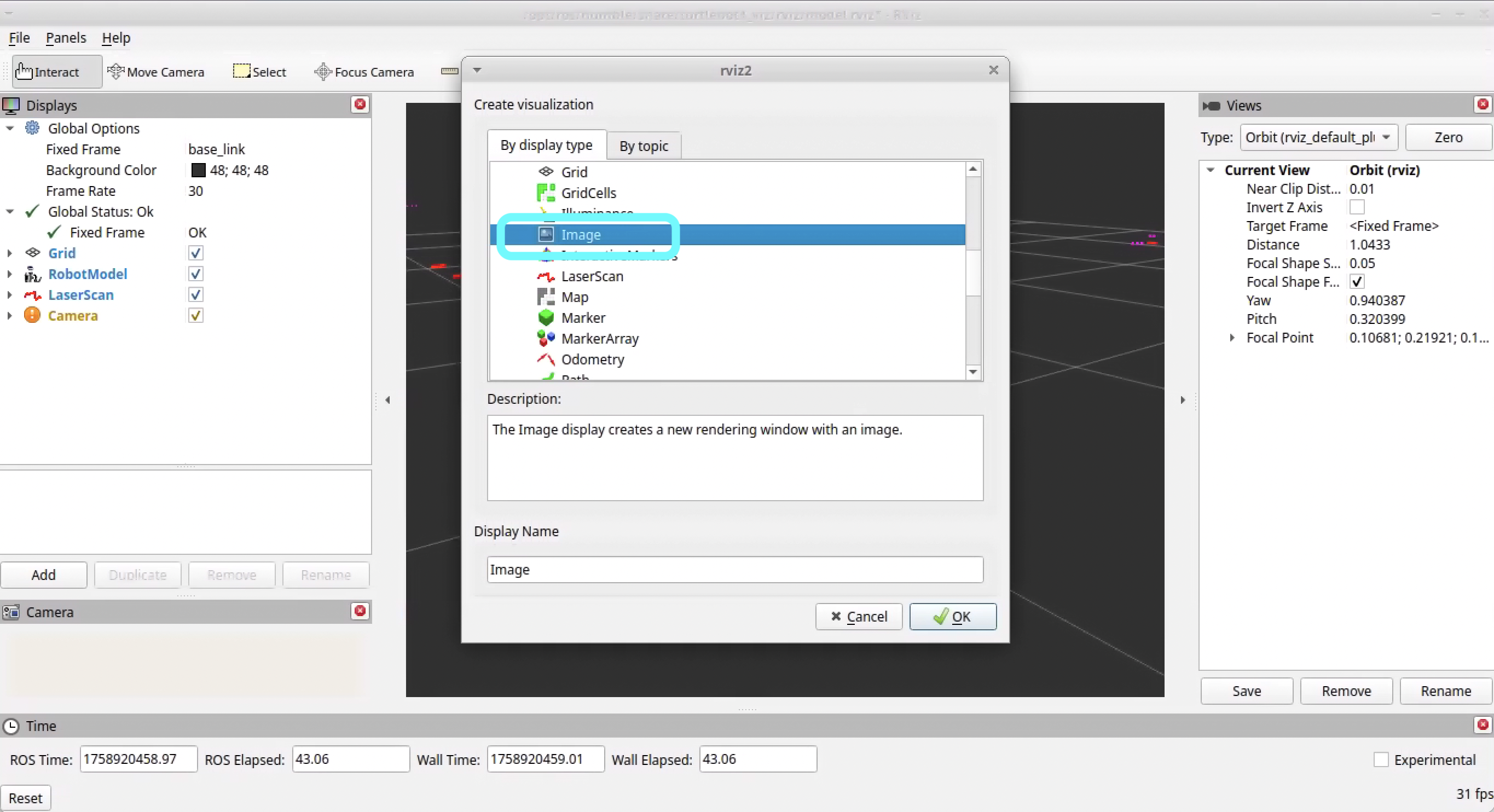Select the Interact tool icon

[x=24, y=71]
